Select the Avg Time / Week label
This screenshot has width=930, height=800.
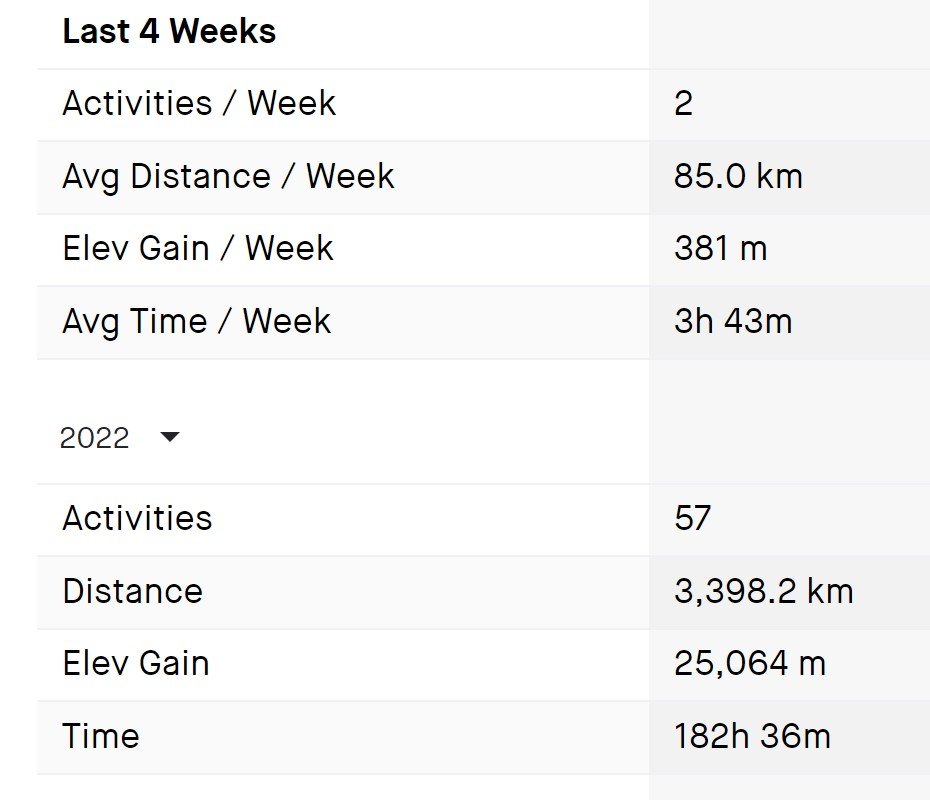(196, 322)
